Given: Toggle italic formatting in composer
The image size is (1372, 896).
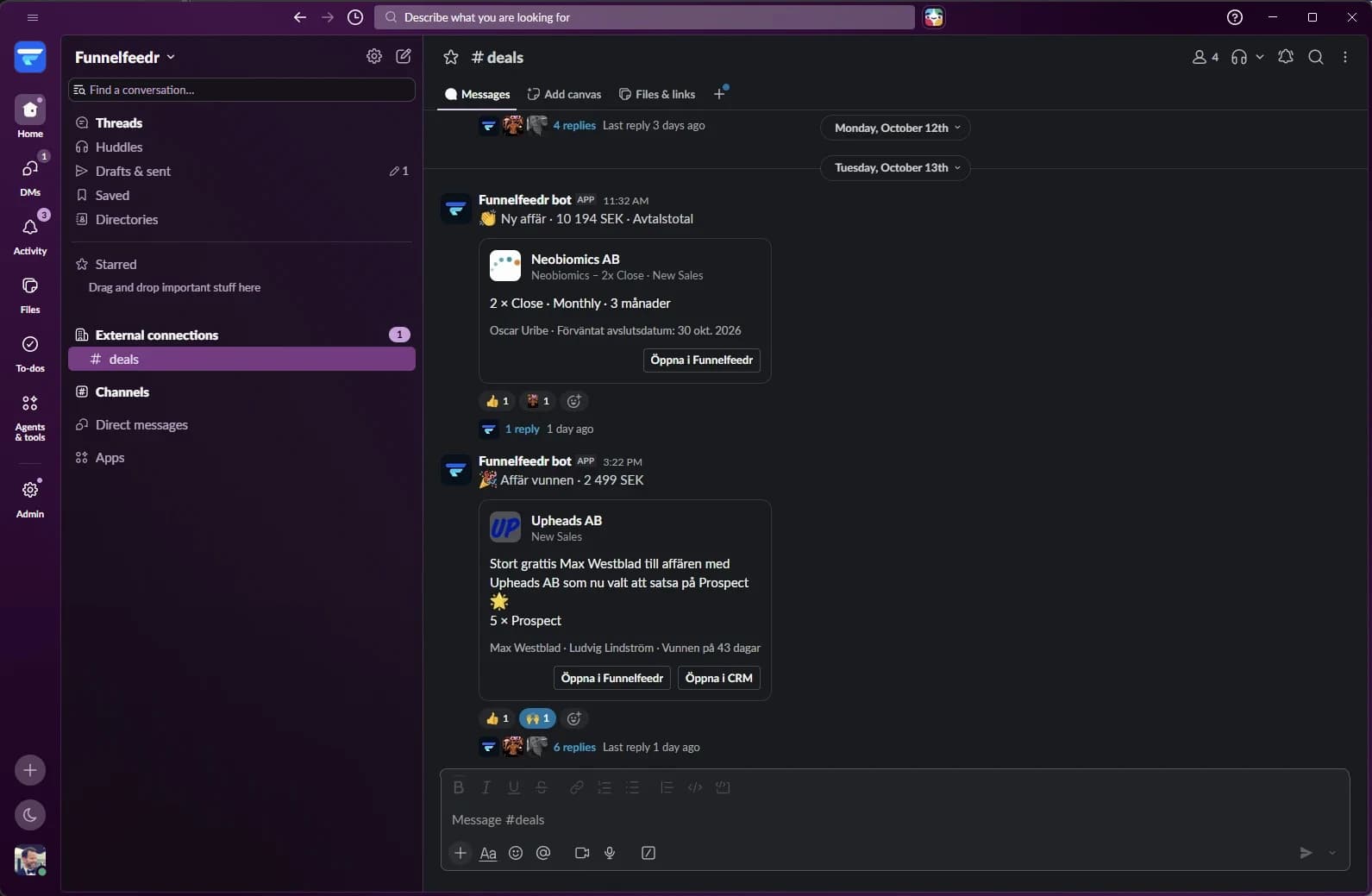Looking at the screenshot, I should click(x=486, y=787).
